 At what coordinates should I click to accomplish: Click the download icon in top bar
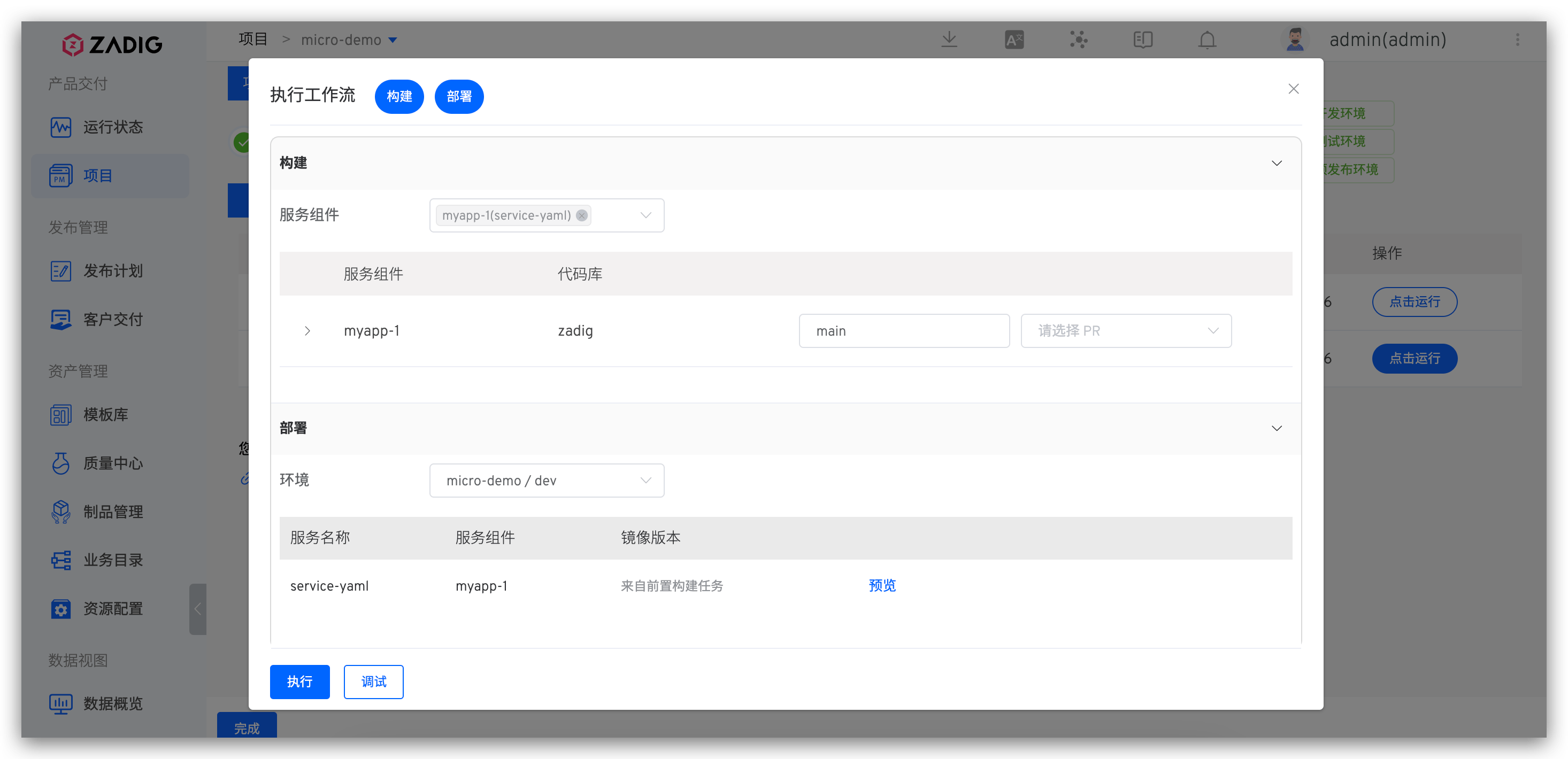[x=949, y=40]
